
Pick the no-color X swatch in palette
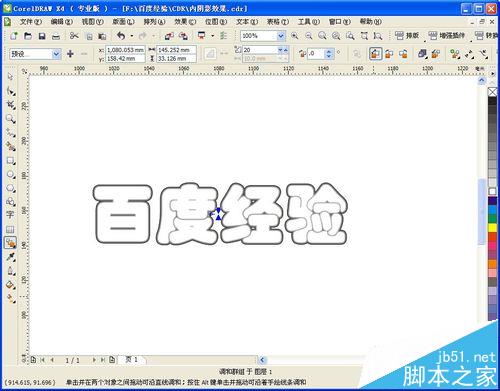click(492, 92)
